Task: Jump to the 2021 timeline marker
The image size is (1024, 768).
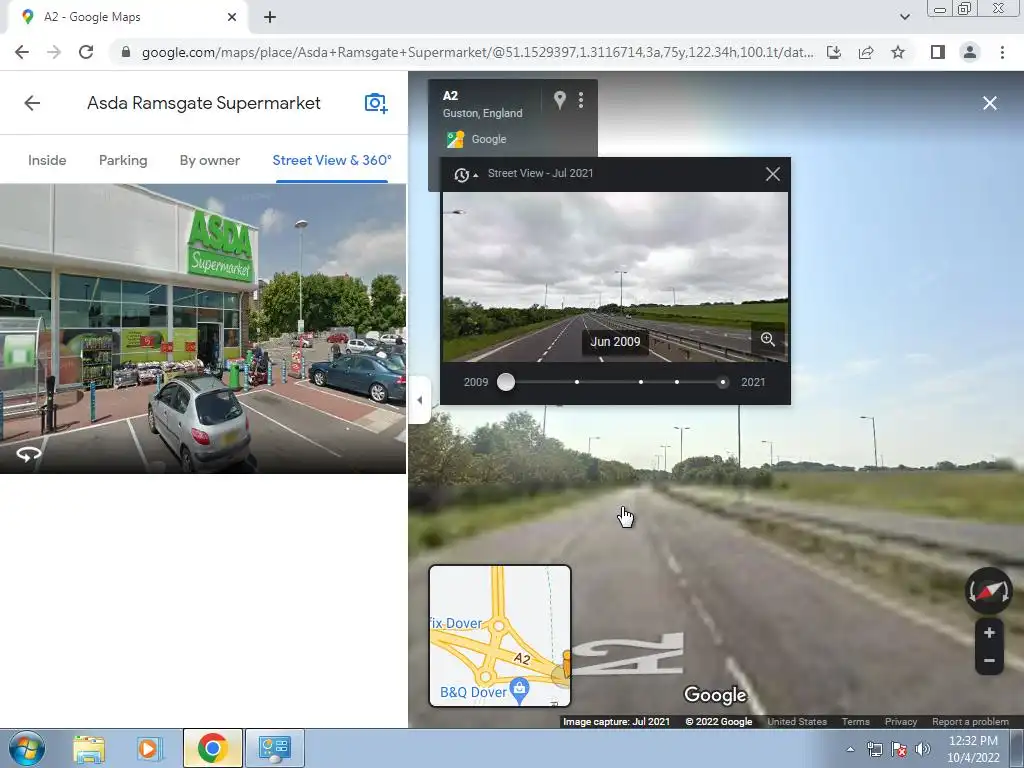Action: point(722,382)
